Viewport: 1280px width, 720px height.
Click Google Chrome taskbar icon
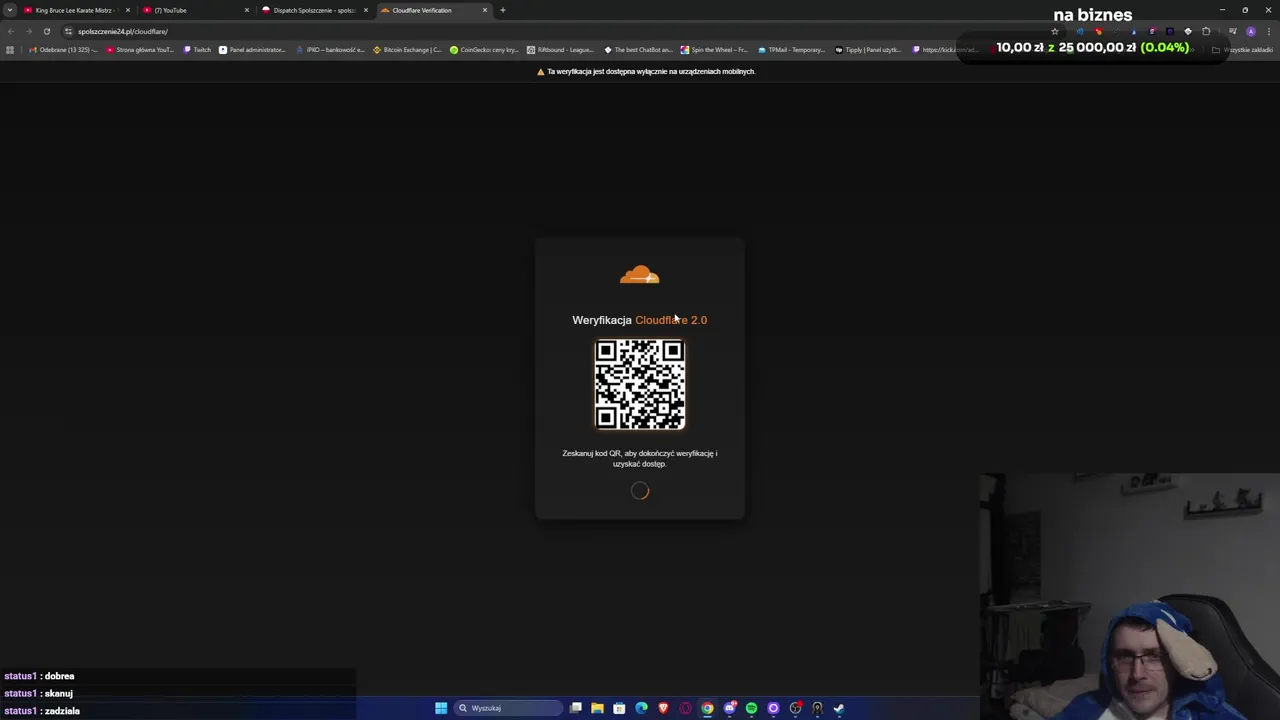point(707,708)
